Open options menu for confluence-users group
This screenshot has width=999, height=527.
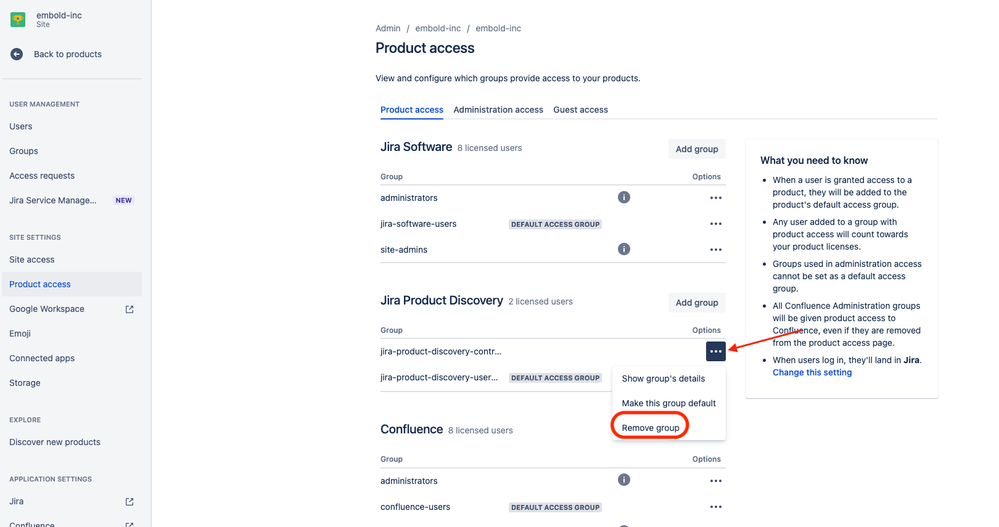click(715, 507)
